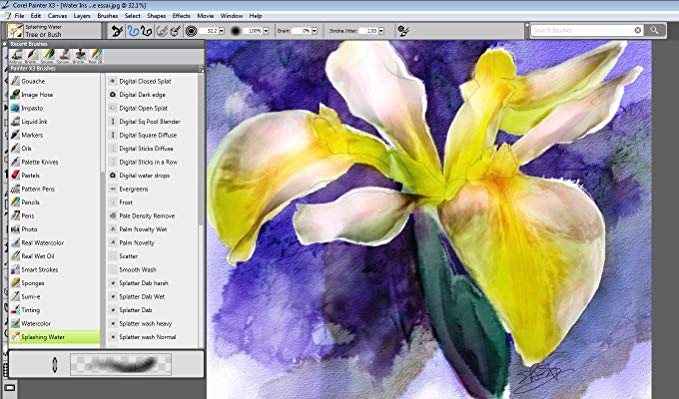Open the Edit menu
The height and width of the screenshot is (399, 679).
click(36, 16)
